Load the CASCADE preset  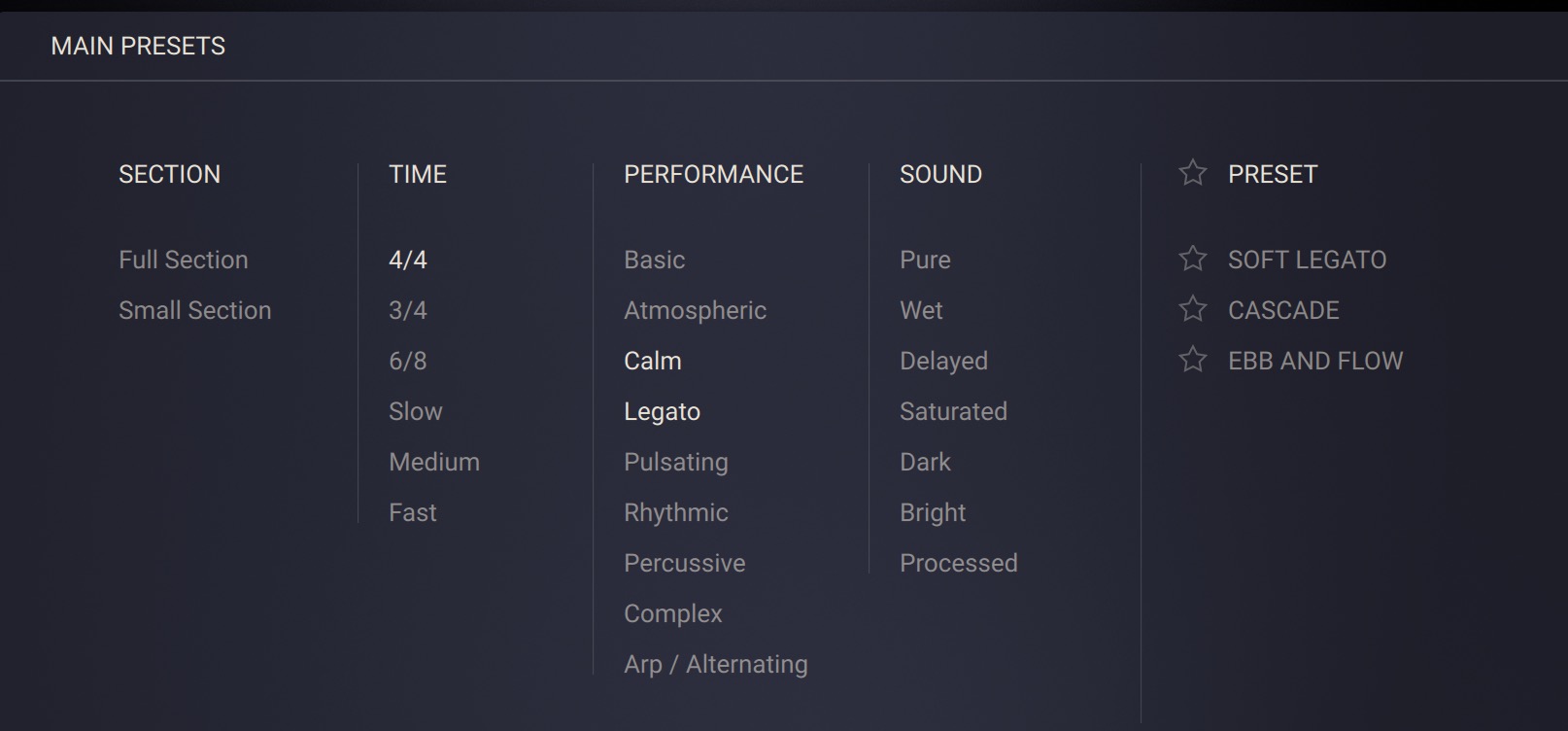pyautogui.click(x=1283, y=310)
